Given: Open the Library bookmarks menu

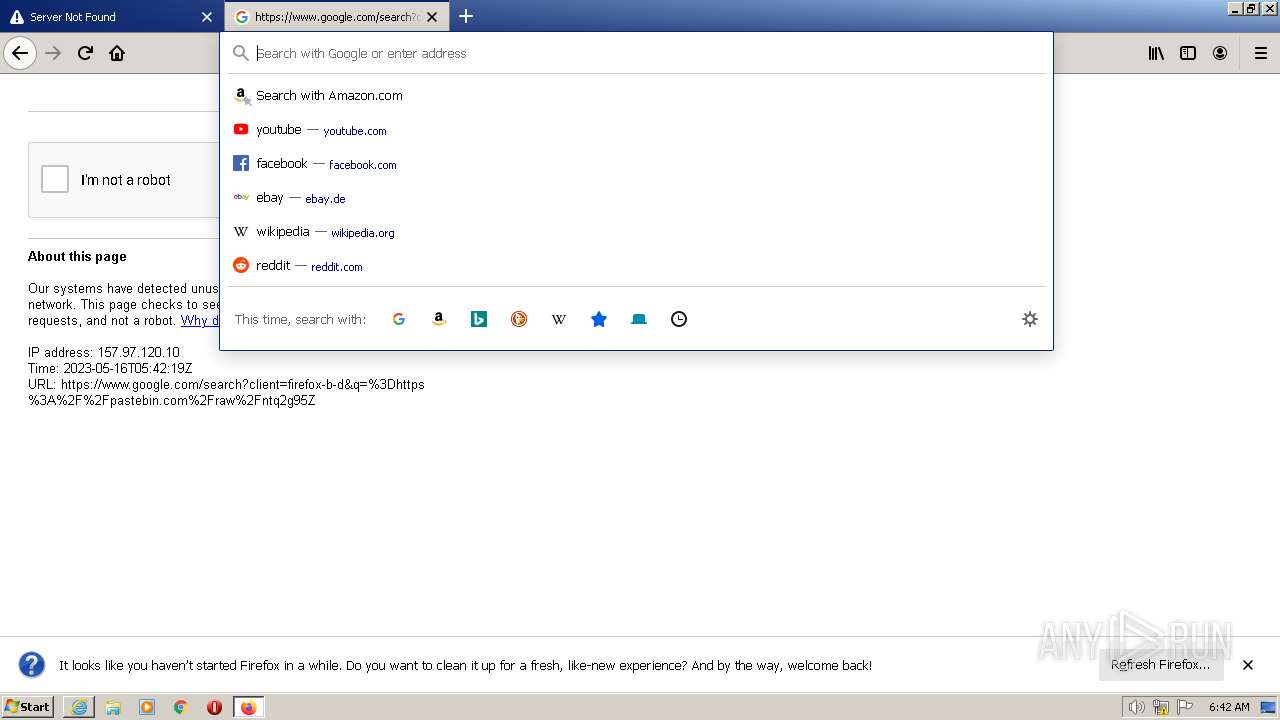Looking at the screenshot, I should coord(1156,53).
